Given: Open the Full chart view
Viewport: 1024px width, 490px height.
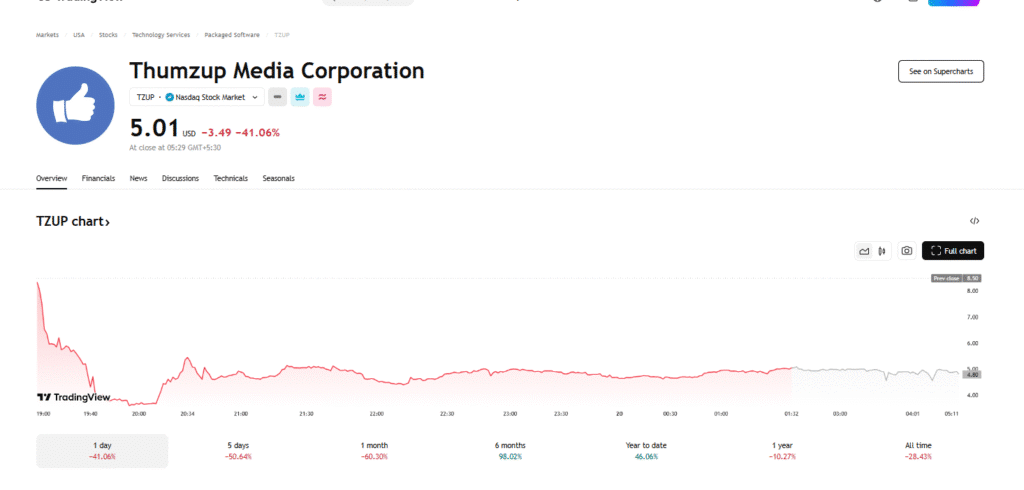Looking at the screenshot, I should coord(953,251).
